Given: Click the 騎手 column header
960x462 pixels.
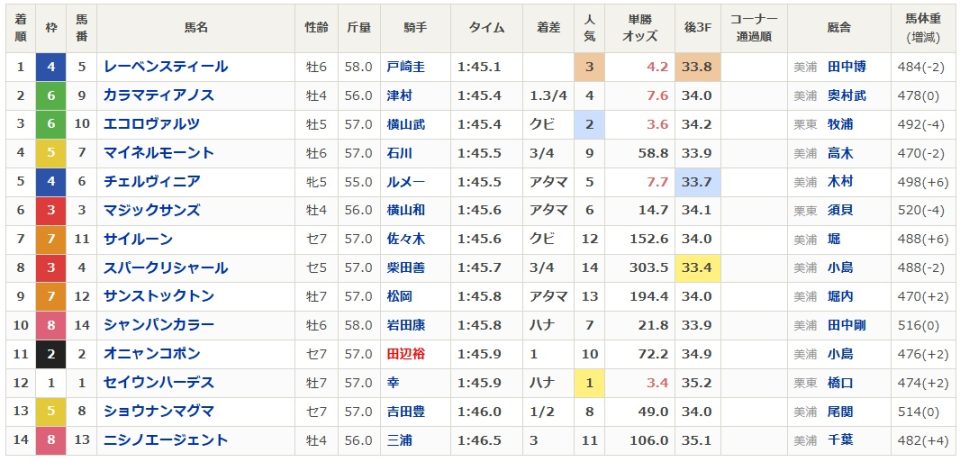Looking at the screenshot, I should pyautogui.click(x=414, y=29).
